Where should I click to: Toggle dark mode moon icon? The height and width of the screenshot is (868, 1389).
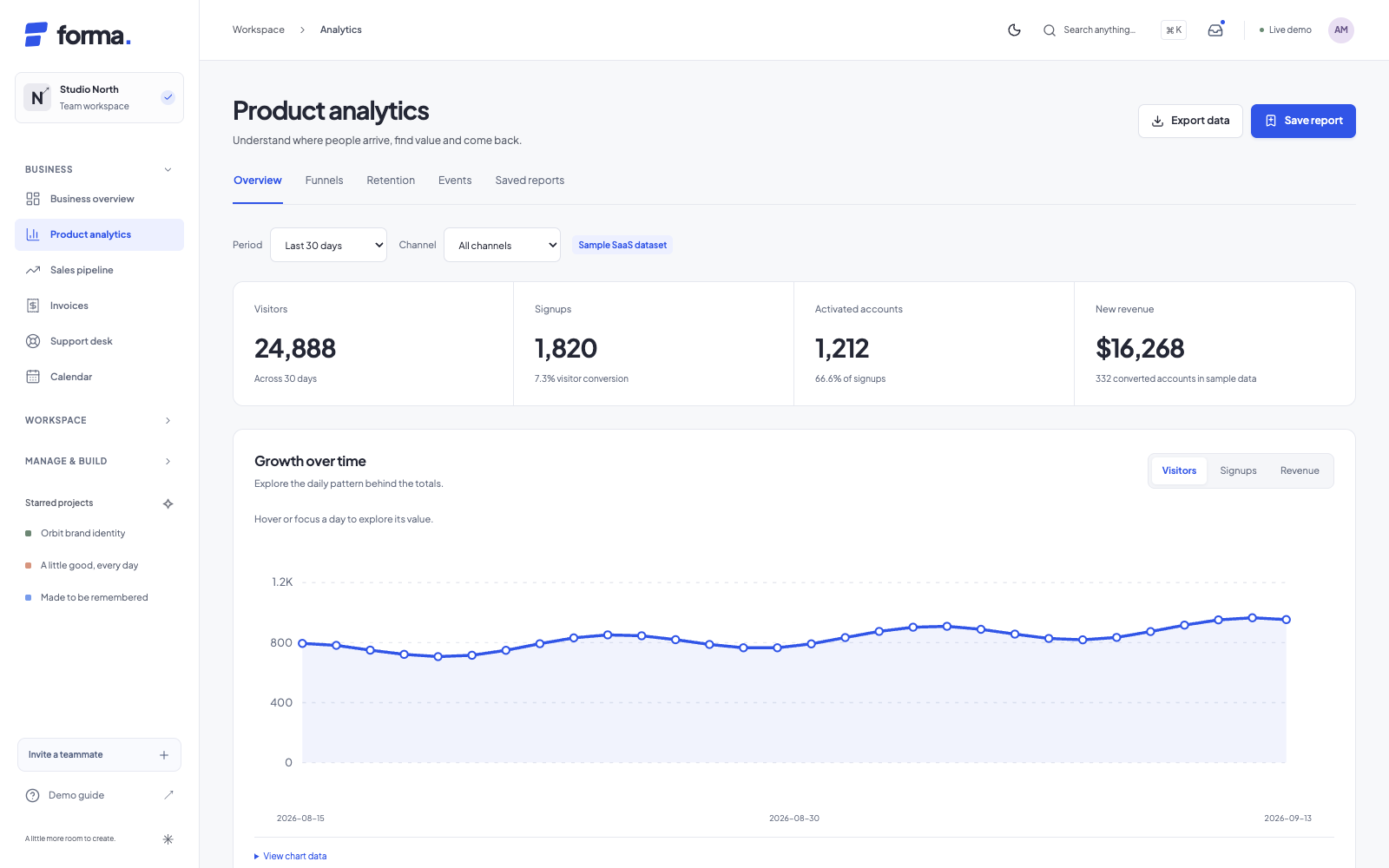pyautogui.click(x=1014, y=30)
